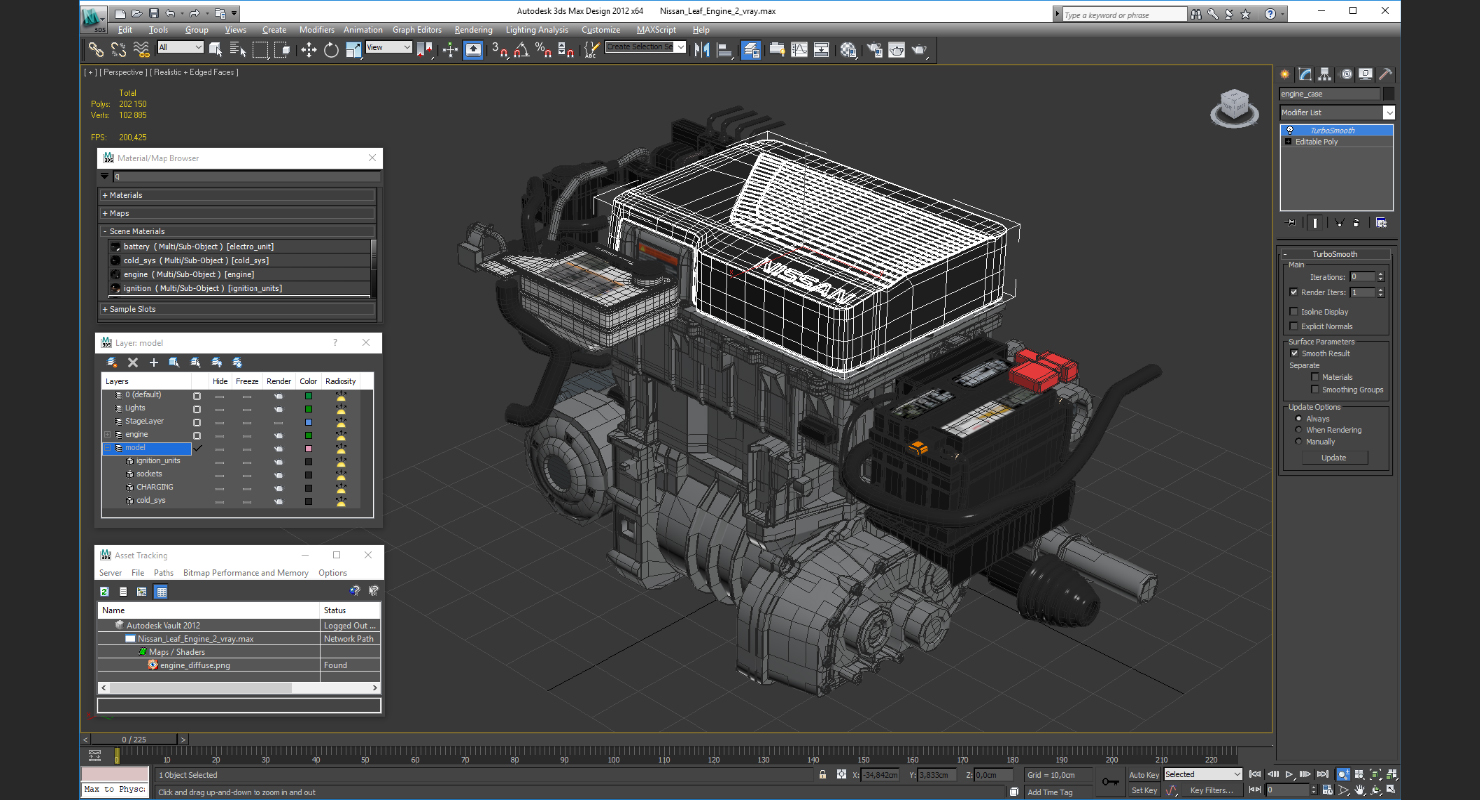Open the Rendering menu
This screenshot has width=1480, height=800.
point(473,30)
